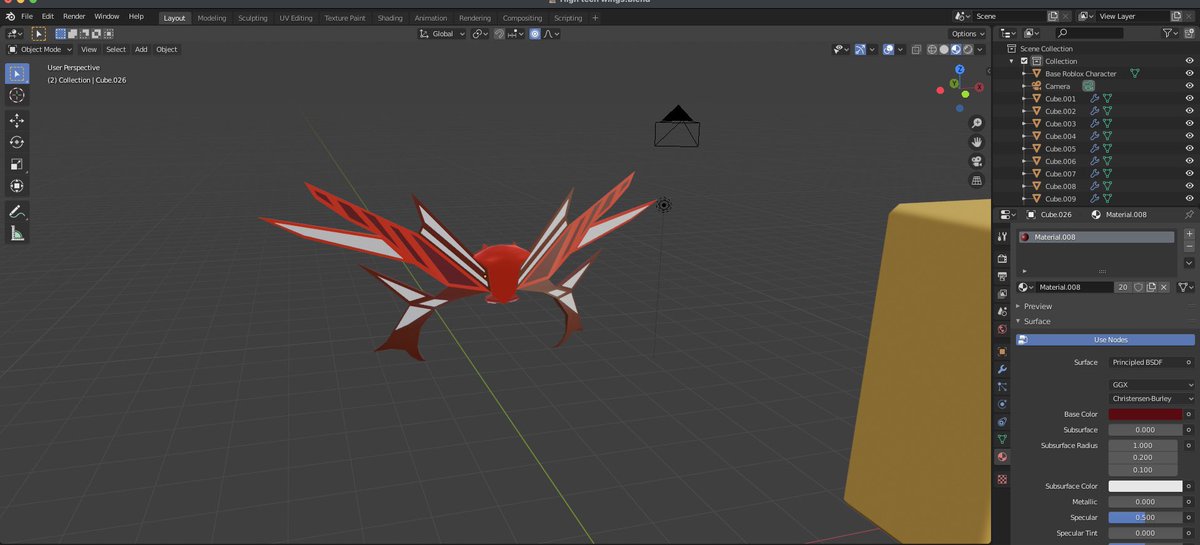
Task: Toggle camera view with the camera icon
Action: (977, 161)
